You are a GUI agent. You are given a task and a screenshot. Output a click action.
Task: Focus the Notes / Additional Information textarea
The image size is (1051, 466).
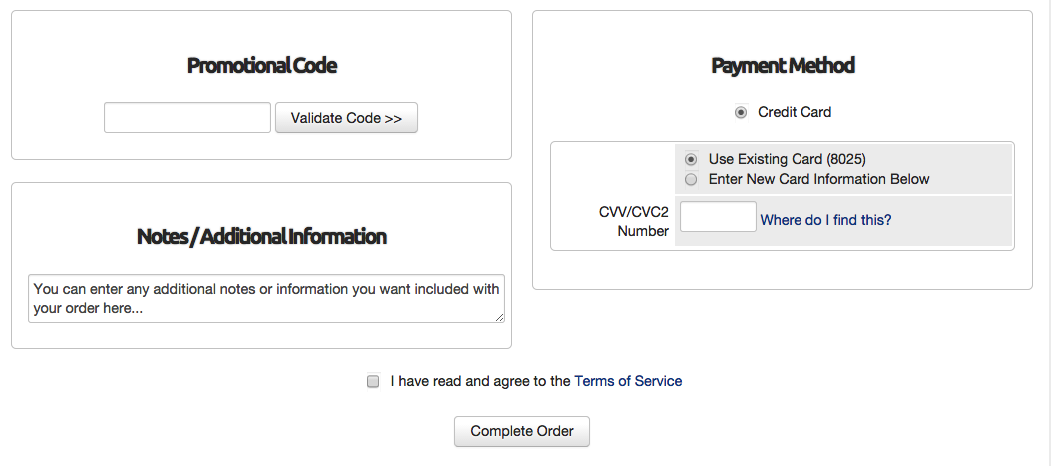pos(266,299)
